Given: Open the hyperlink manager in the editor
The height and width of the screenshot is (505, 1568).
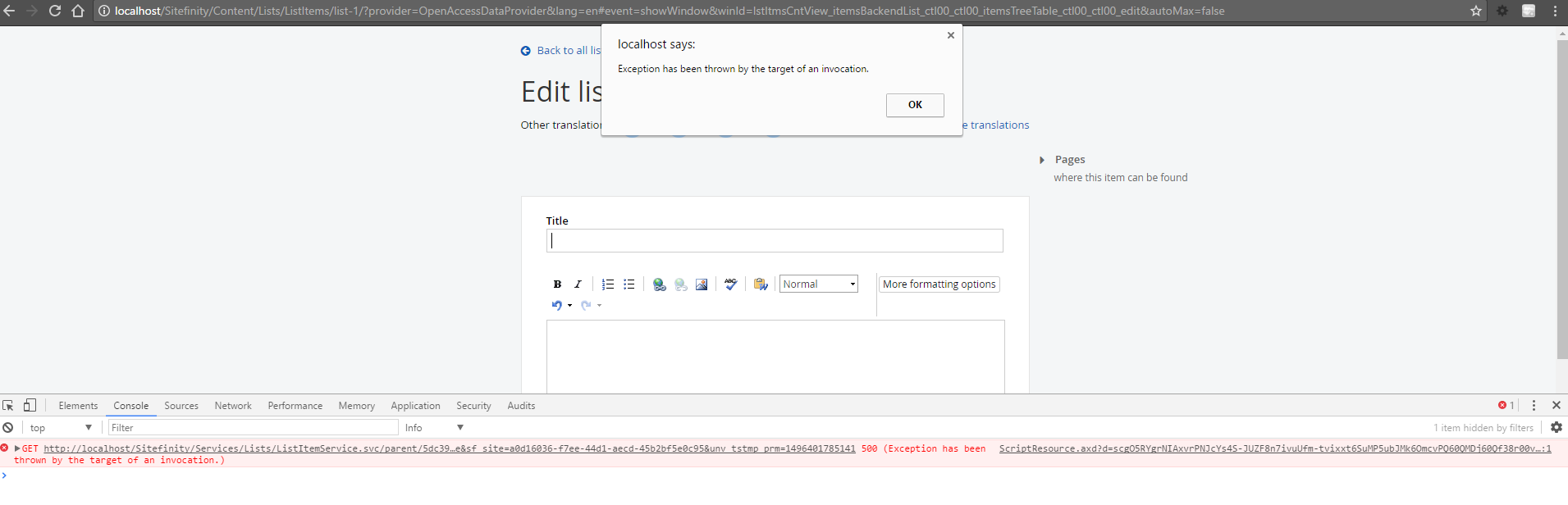Looking at the screenshot, I should point(659,284).
